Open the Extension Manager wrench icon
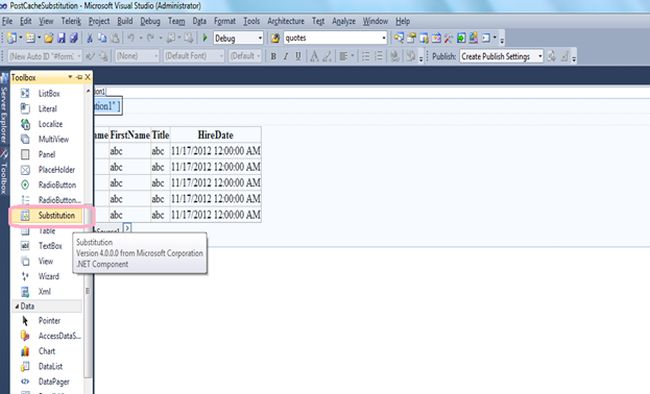The width and height of the screenshot is (650, 394). [449, 38]
